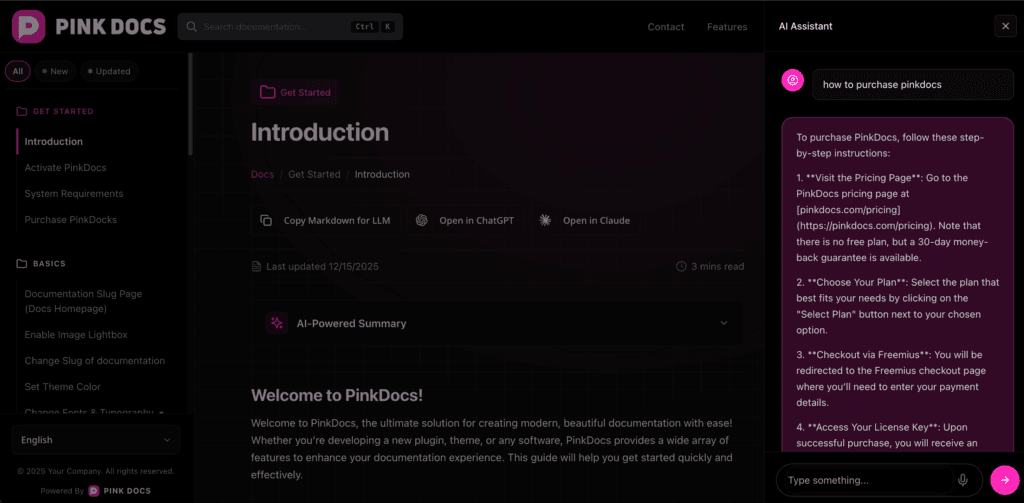Screen dimensions: 1024x503
Task: Toggle the Updated filter pill
Action: (x=109, y=71)
